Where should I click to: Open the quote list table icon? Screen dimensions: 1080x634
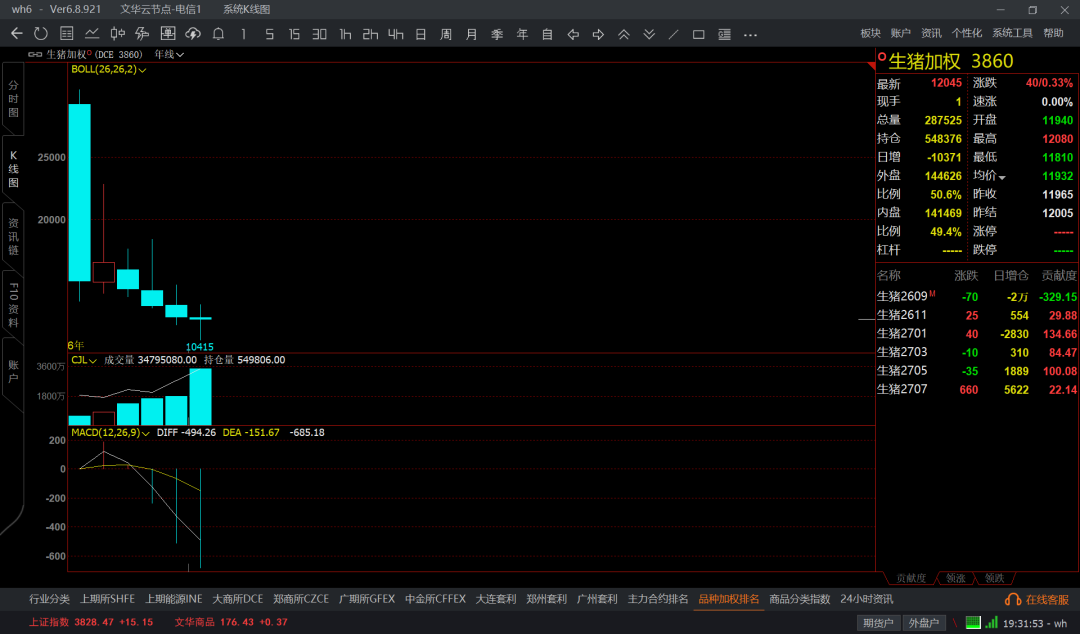point(67,34)
